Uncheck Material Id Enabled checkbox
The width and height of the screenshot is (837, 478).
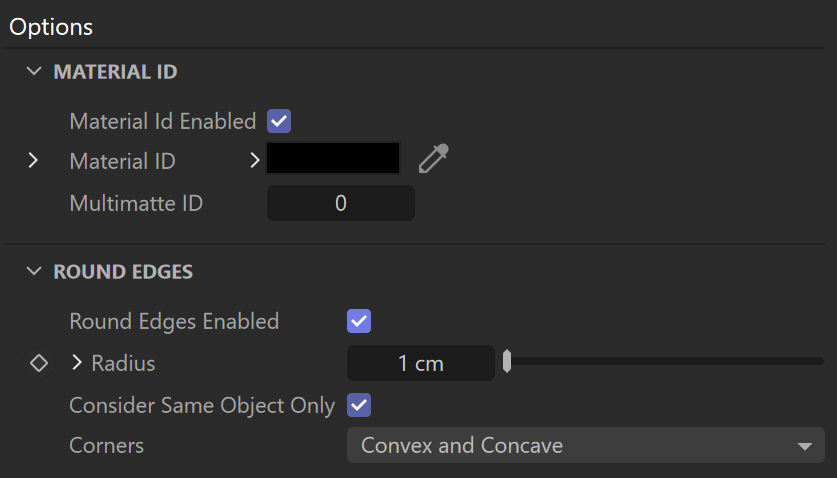[279, 121]
